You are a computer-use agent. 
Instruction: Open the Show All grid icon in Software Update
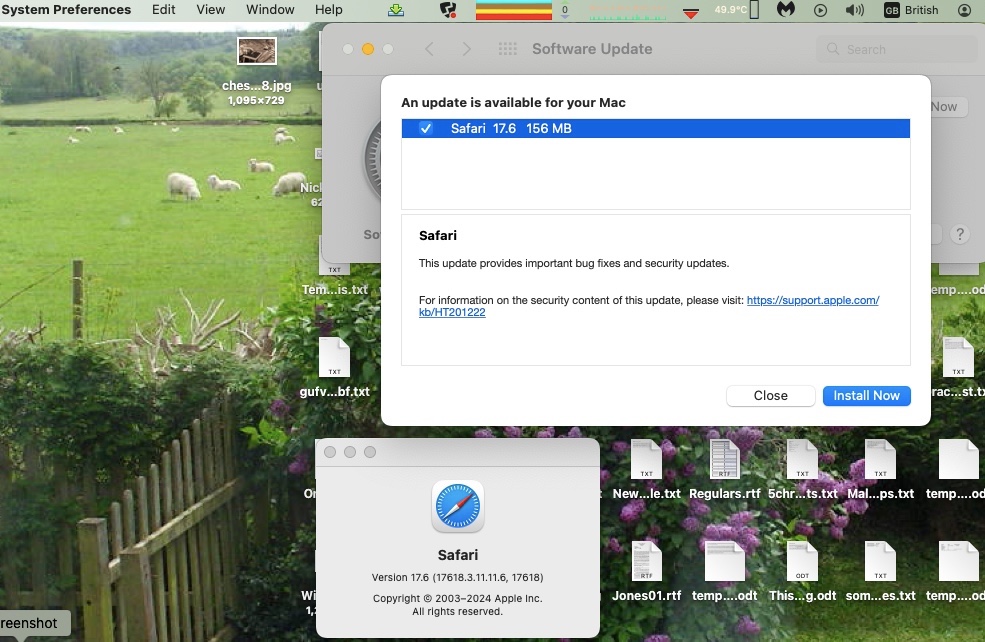pyautogui.click(x=508, y=48)
